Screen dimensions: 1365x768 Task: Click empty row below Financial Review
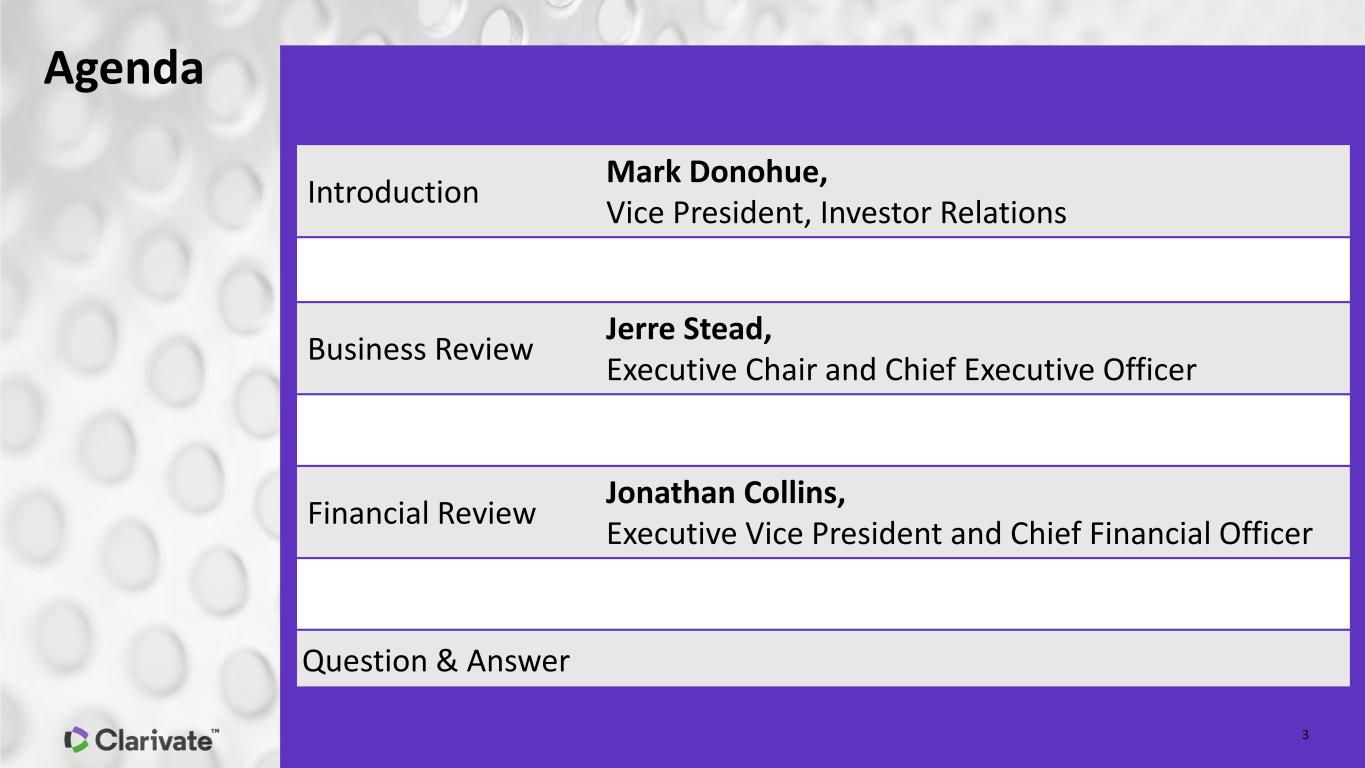pyautogui.click(x=823, y=594)
